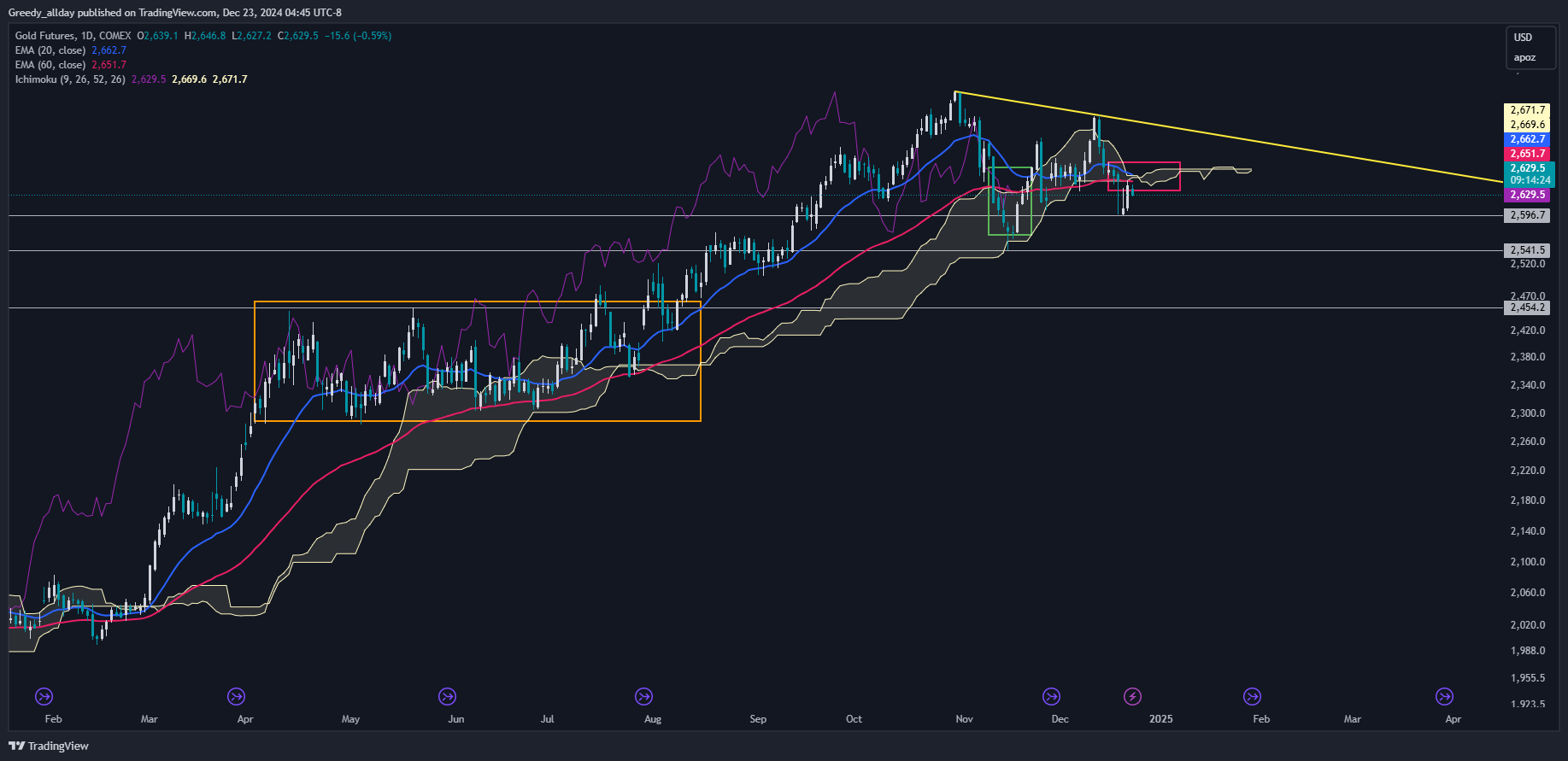Click the red 2,651.7 EMA price label
The image size is (1568, 761).
[x=1526, y=154]
